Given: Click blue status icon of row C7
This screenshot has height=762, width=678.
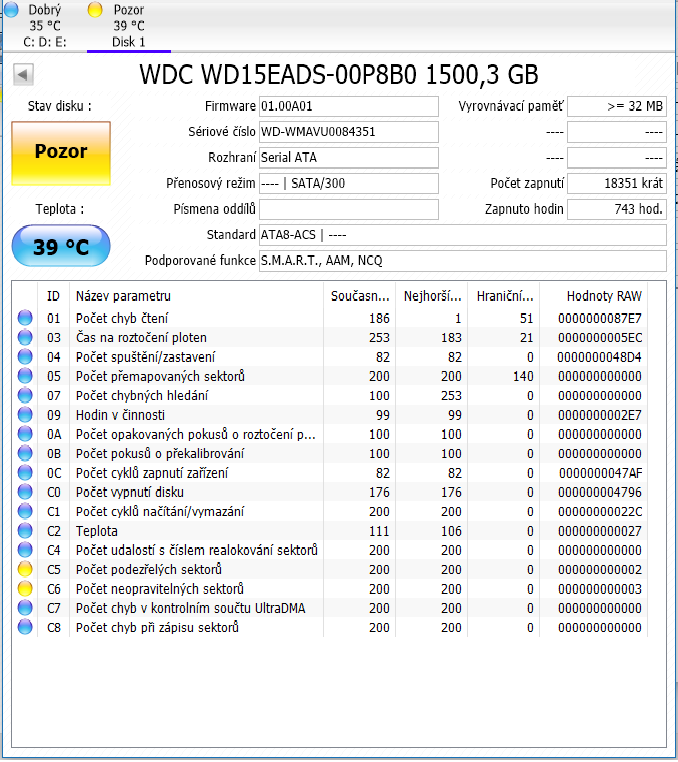Looking at the screenshot, I should 25,608.
